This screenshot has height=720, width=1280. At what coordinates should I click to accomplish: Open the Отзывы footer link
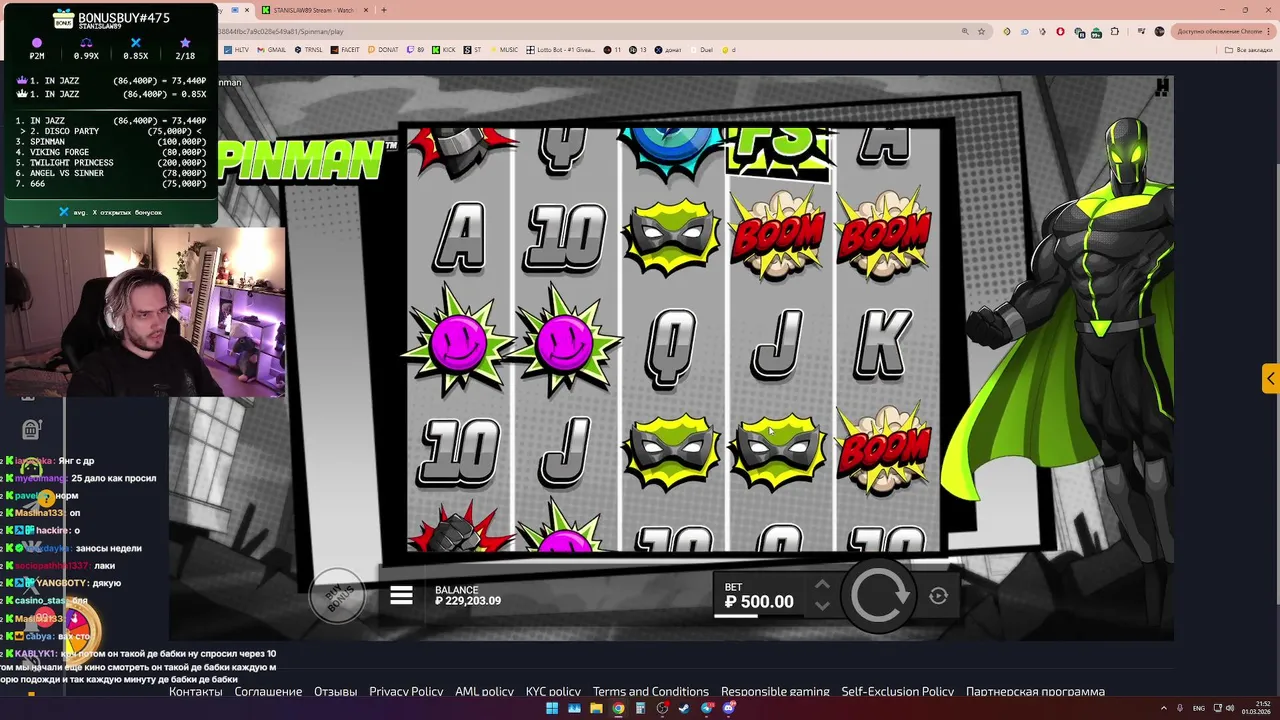336,691
